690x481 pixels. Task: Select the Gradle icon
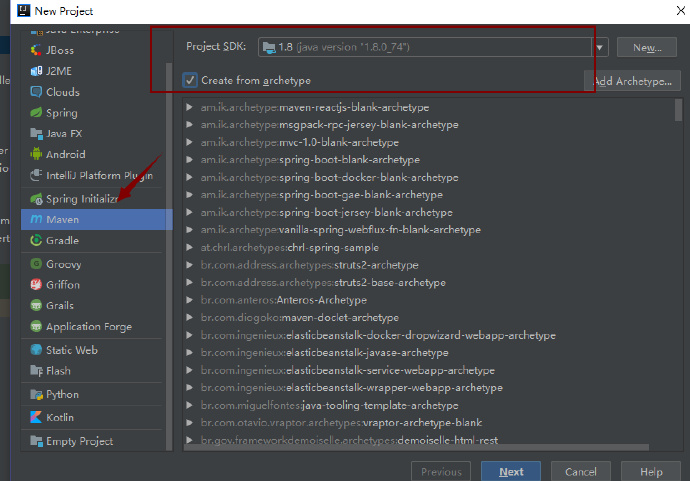point(36,240)
